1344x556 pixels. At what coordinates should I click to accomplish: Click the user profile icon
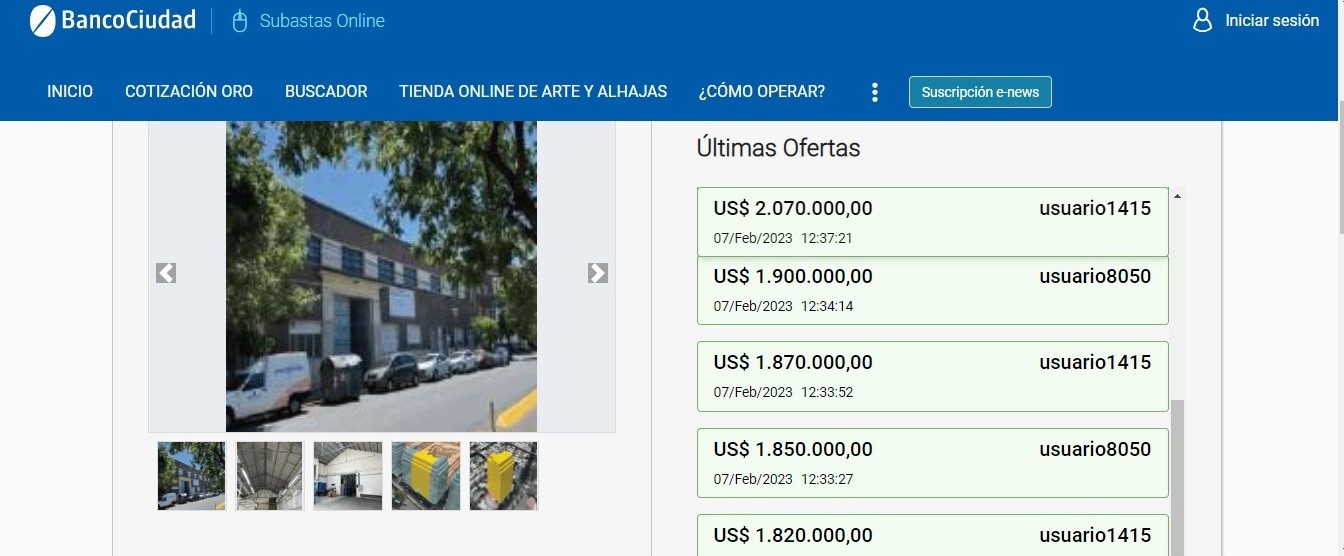tap(1203, 20)
